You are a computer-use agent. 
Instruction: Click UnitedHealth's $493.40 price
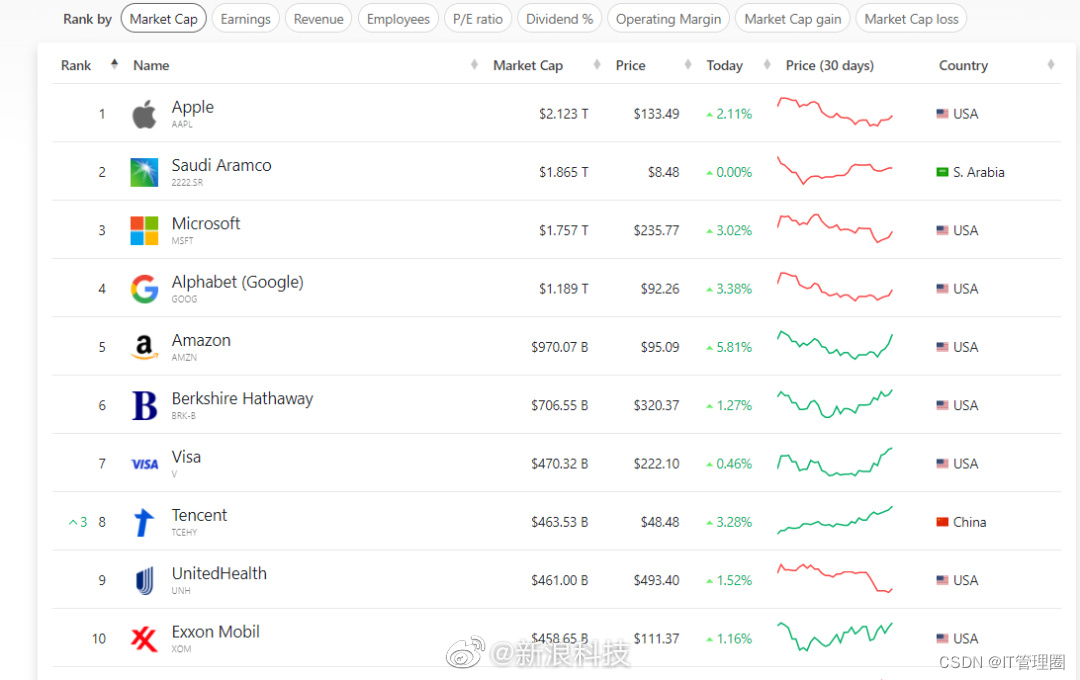[656, 580]
